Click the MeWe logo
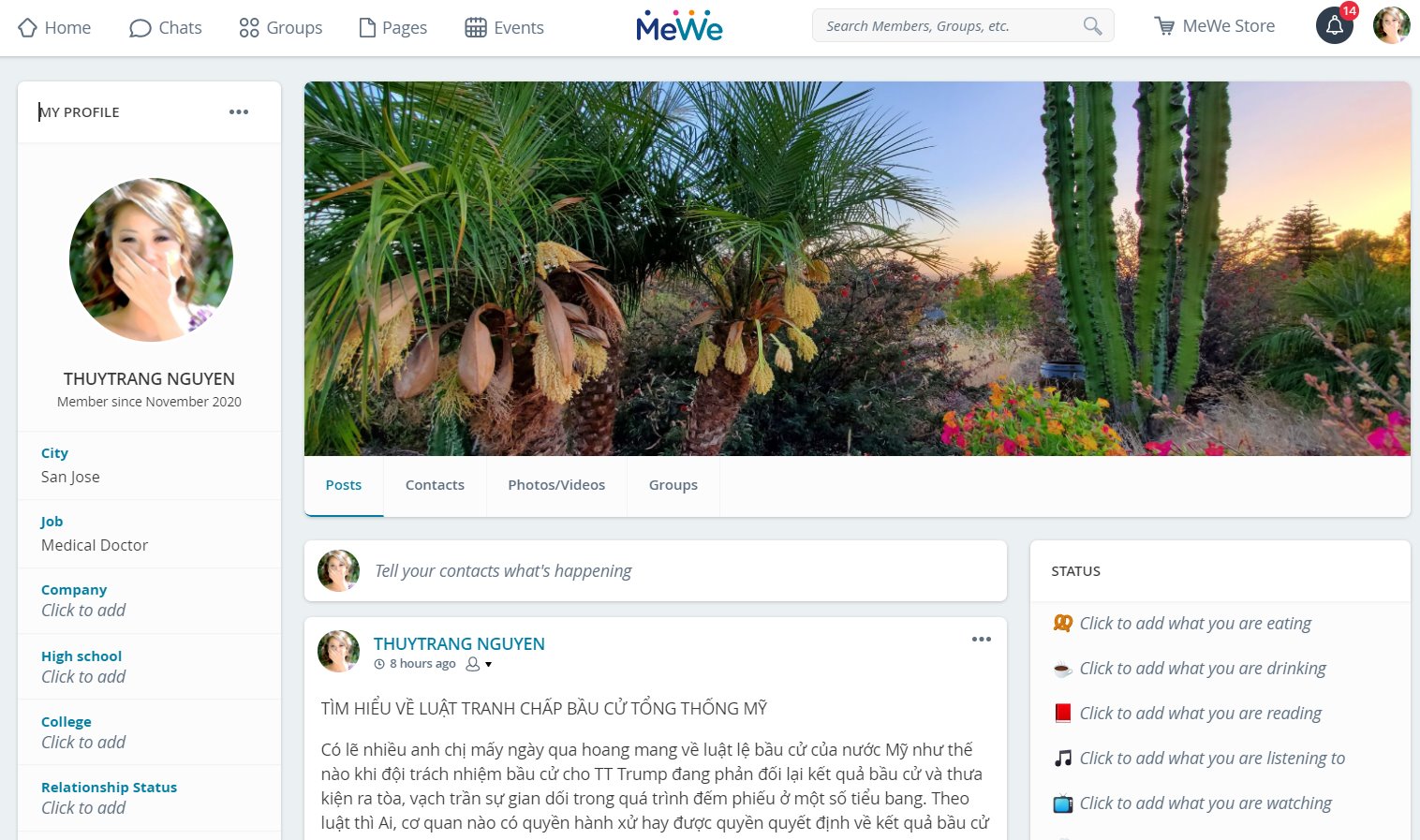 pos(679,26)
